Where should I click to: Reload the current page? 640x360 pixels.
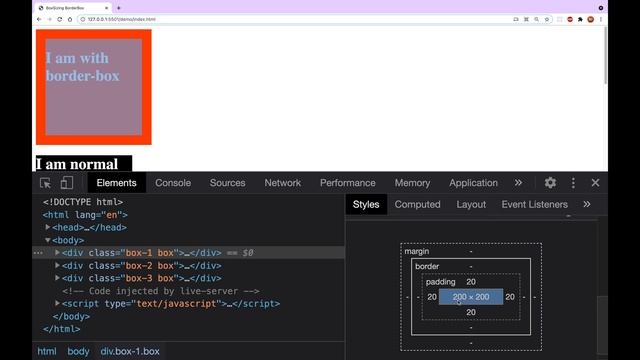coord(60,19)
